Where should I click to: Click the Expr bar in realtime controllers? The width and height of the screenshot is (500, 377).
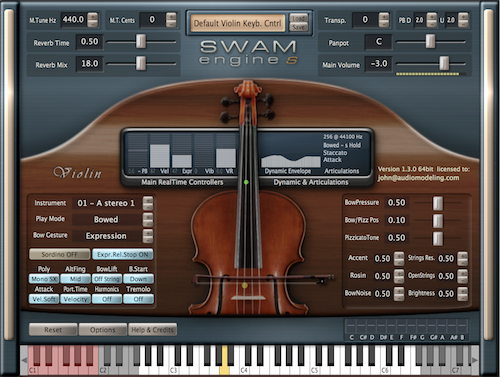pos(182,151)
